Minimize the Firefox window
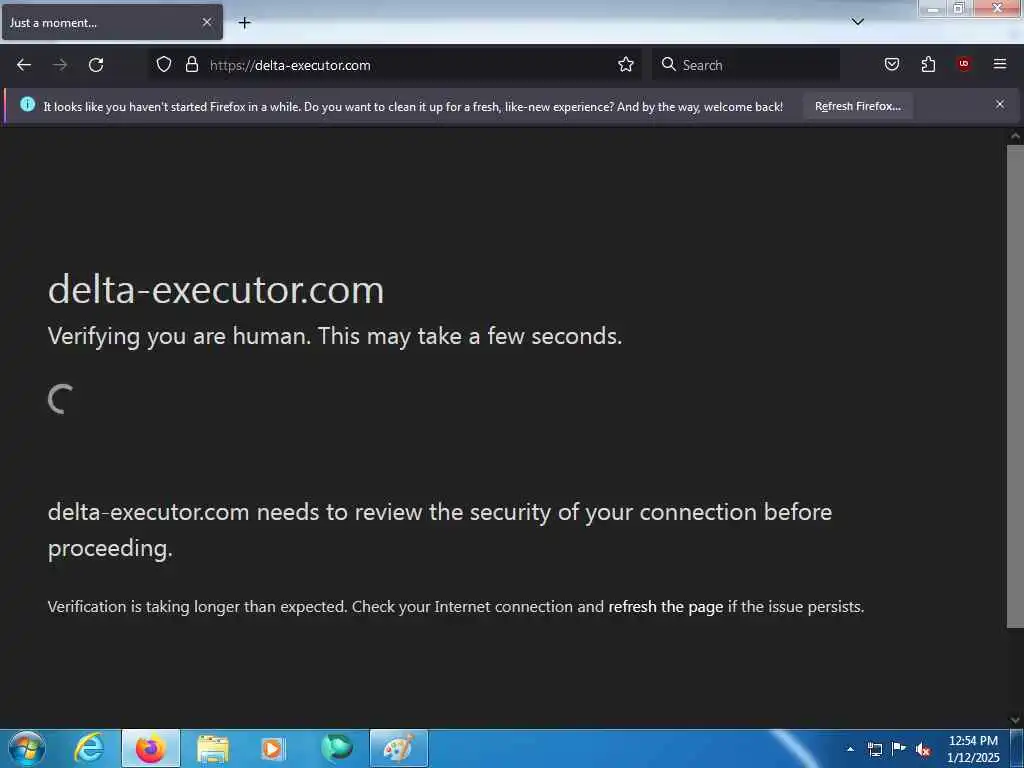1024x768 pixels. coord(933,8)
